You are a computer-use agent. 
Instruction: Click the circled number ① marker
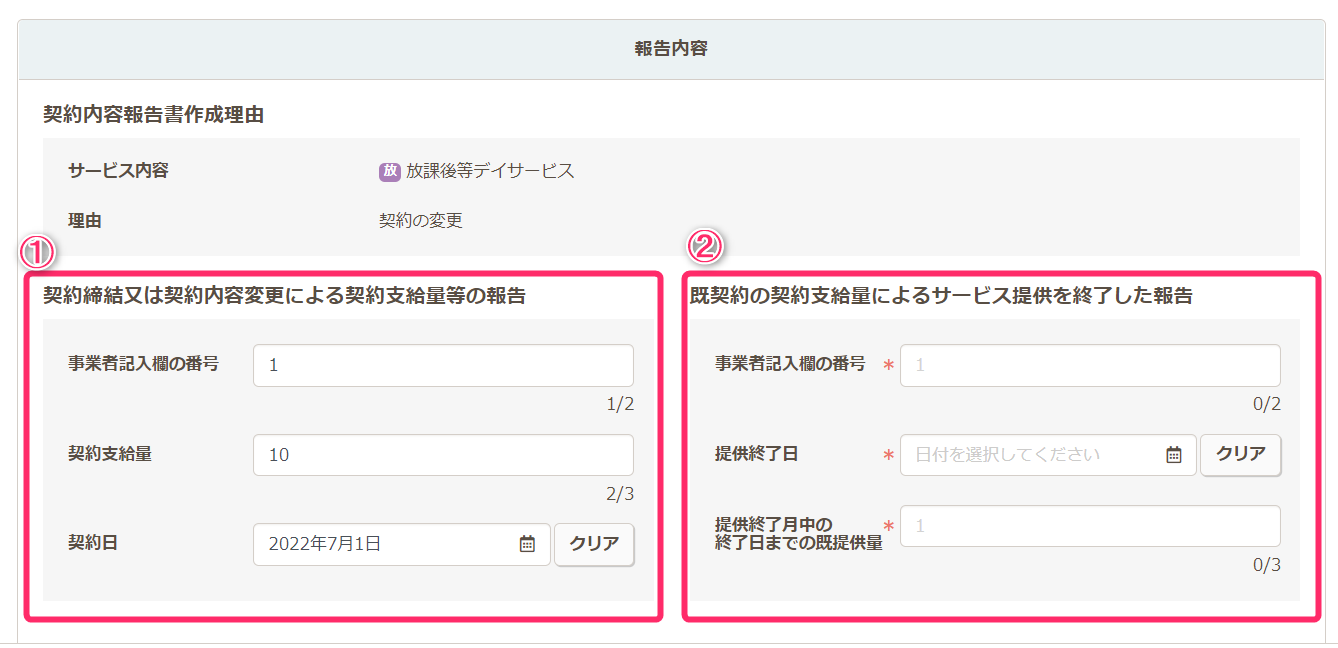click(x=37, y=252)
